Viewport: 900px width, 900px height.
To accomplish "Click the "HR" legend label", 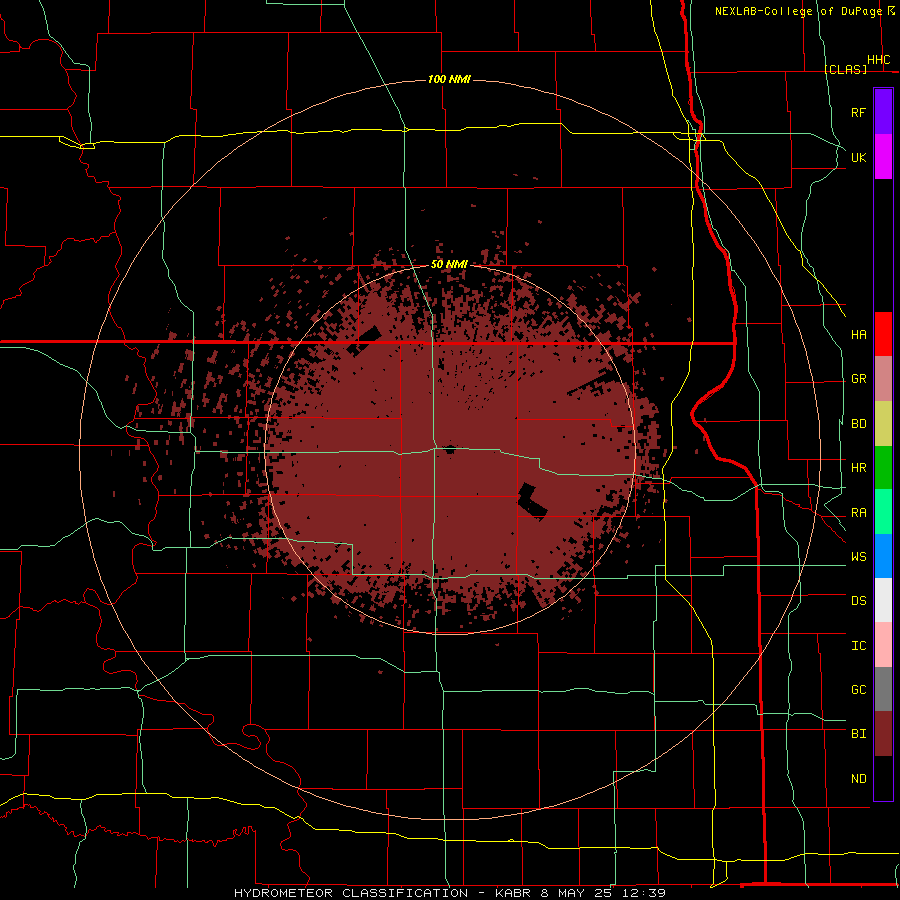I will [x=858, y=468].
